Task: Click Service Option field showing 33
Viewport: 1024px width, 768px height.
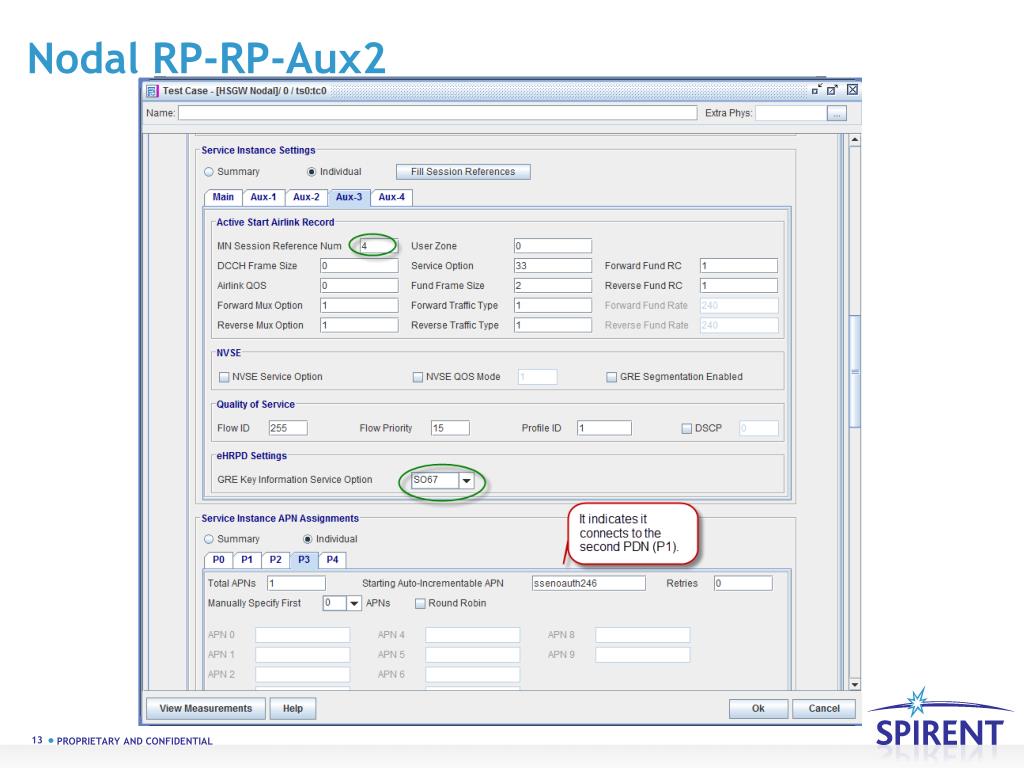Action: click(x=552, y=266)
